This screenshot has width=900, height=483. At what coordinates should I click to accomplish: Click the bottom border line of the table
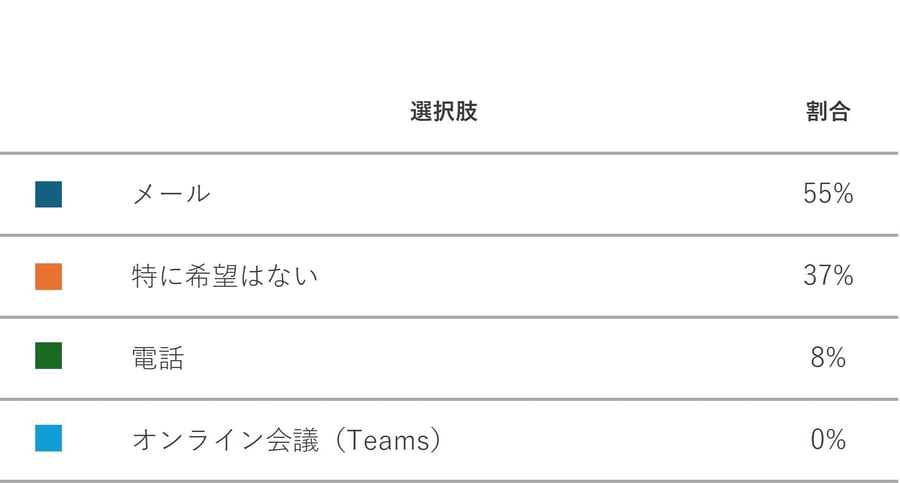click(449, 480)
